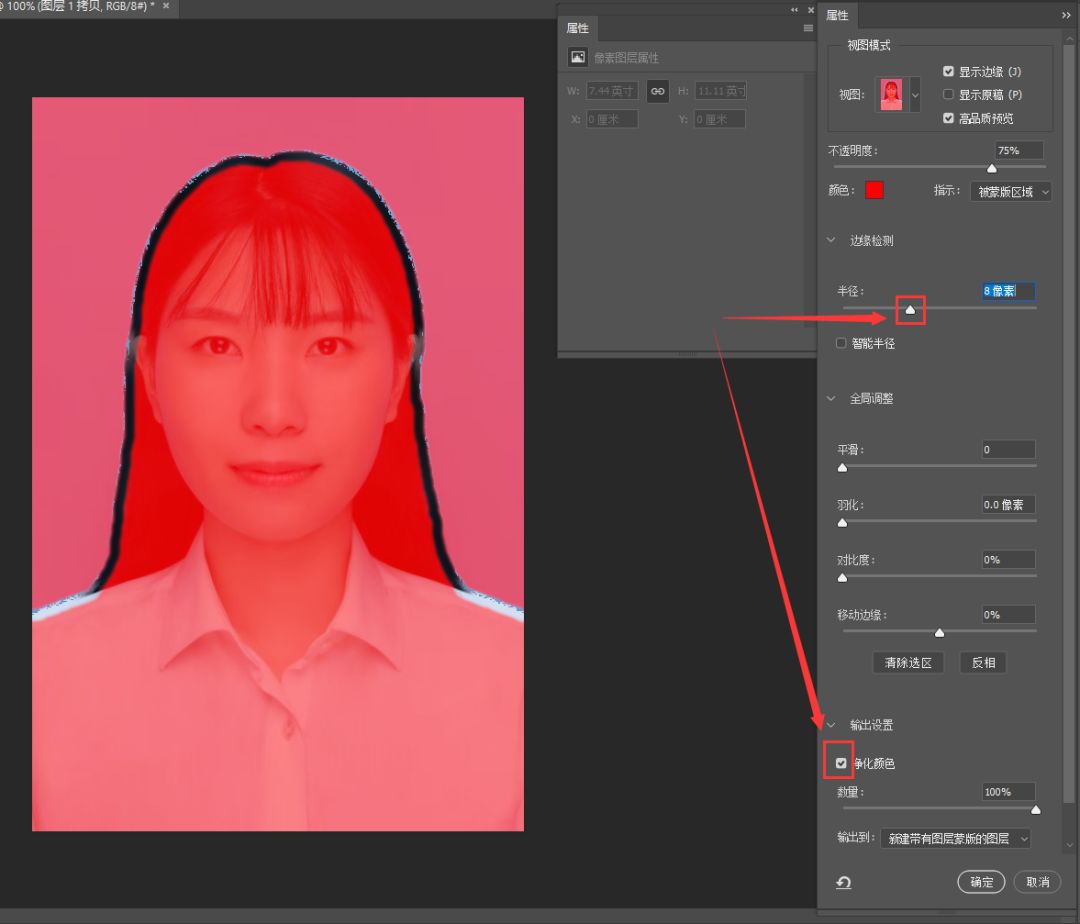
Task: Disable the 显示边缘 (J) checkbox
Action: 948,72
